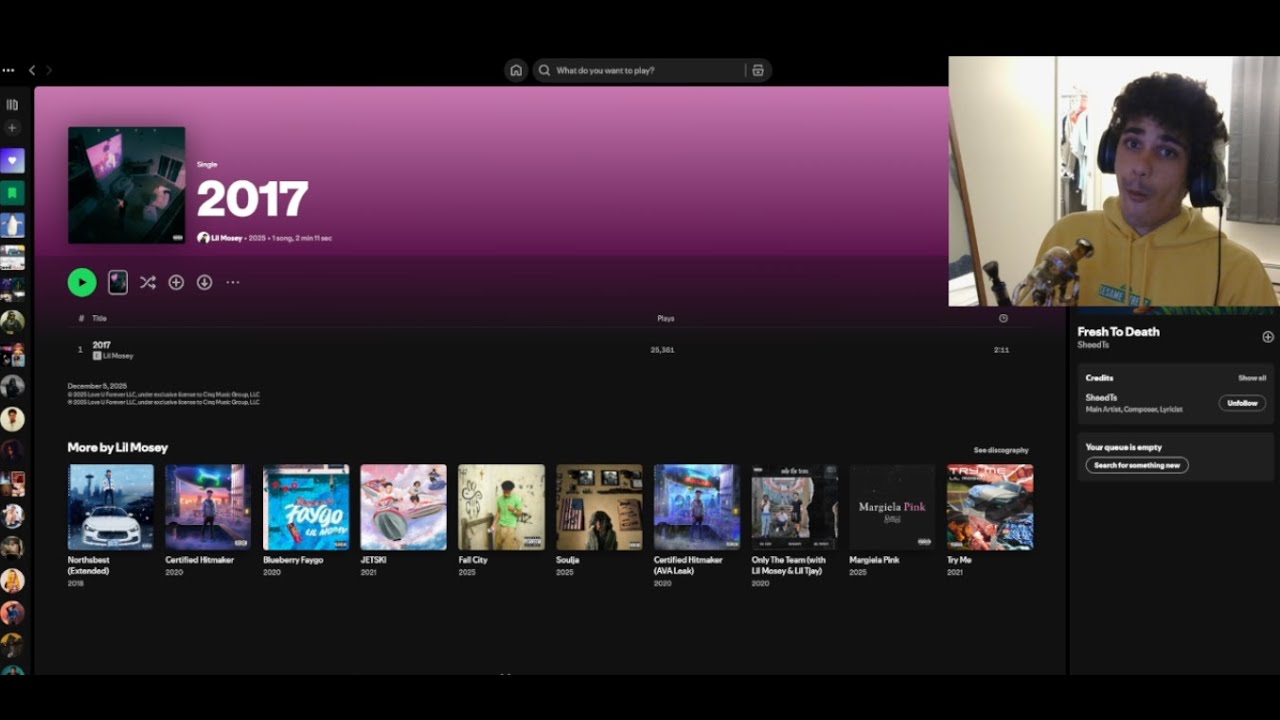Image resolution: width=1280 pixels, height=720 pixels.
Task: Unfollow SheedTs in Credits
Action: pyautogui.click(x=1242, y=403)
